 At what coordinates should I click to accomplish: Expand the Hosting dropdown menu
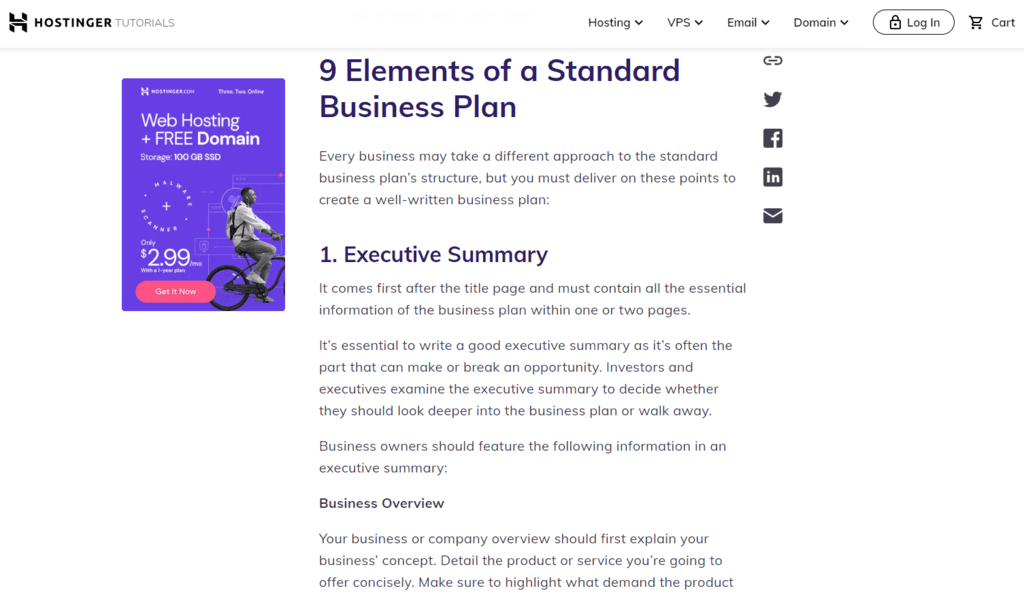point(615,22)
